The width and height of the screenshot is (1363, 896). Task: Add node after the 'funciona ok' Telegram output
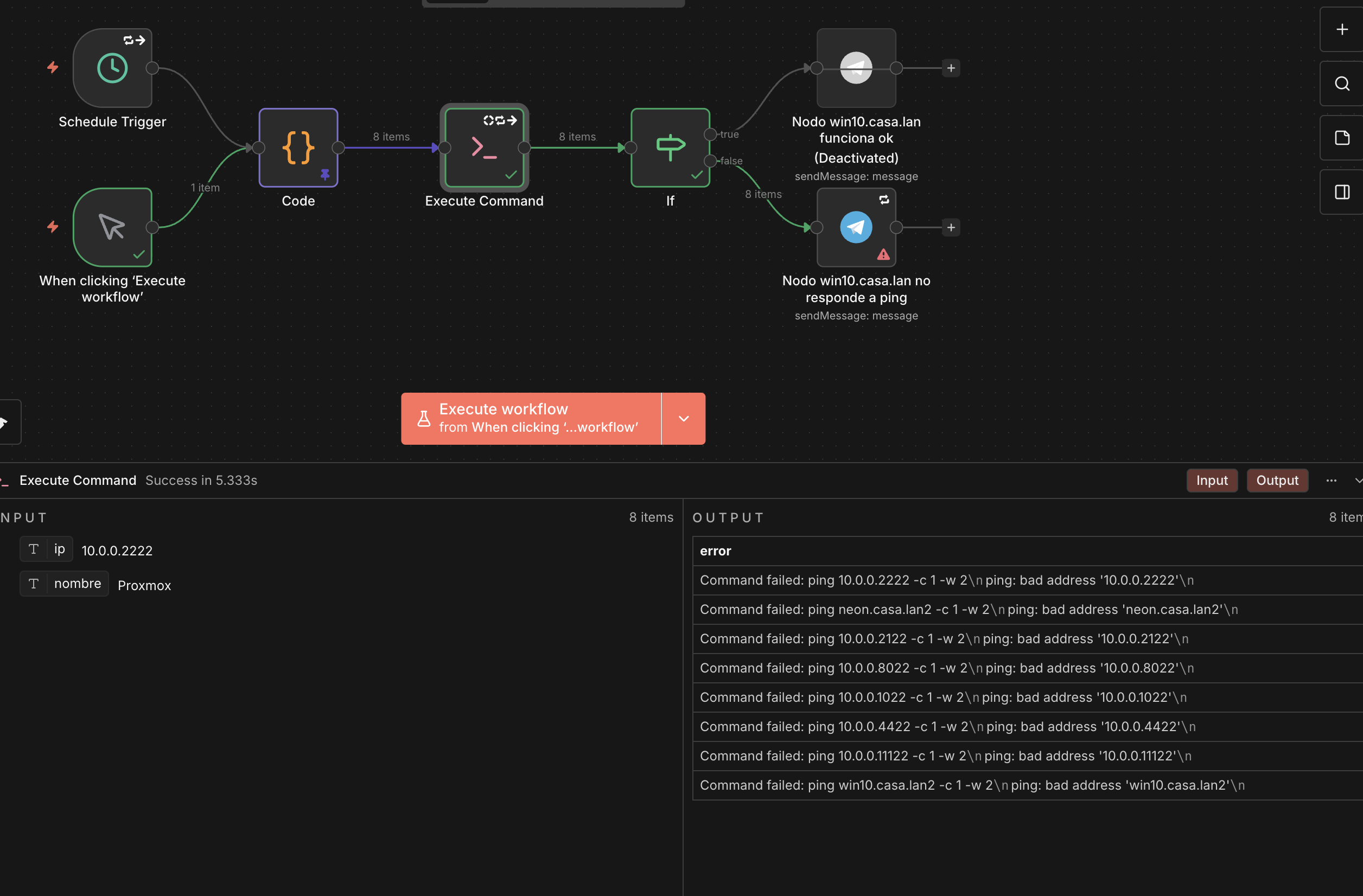[x=951, y=68]
